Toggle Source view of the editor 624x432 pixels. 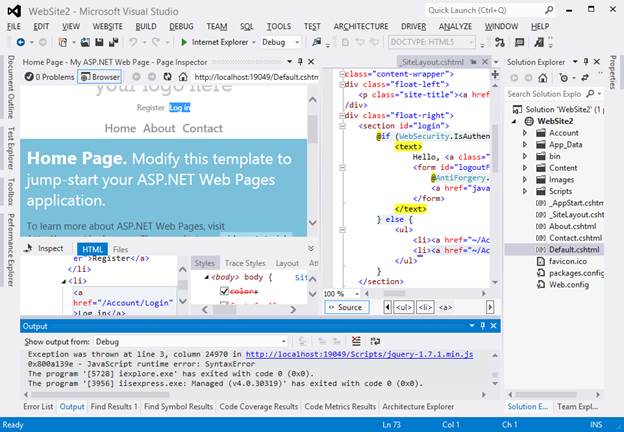click(x=347, y=307)
